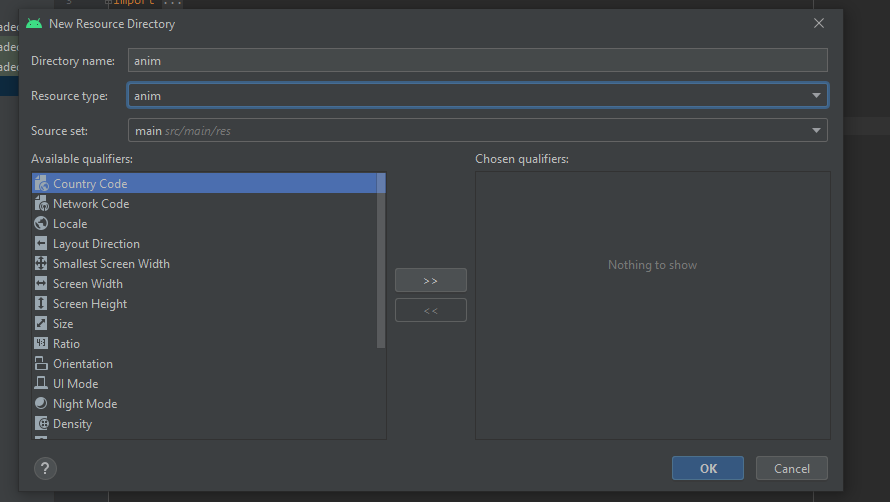This screenshot has height=502, width=890.
Task: Click the Size qualifier icon
Action: point(41,323)
